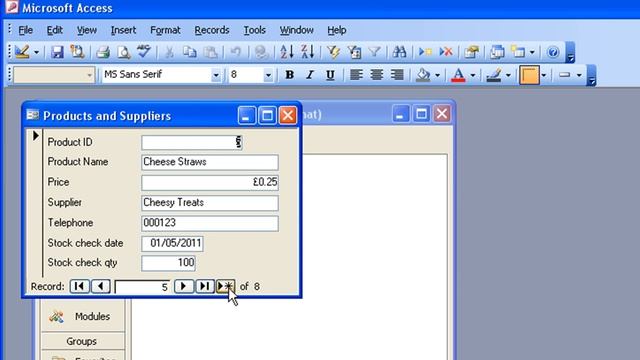
Task: Open the Edit menu
Action: click(x=54, y=30)
